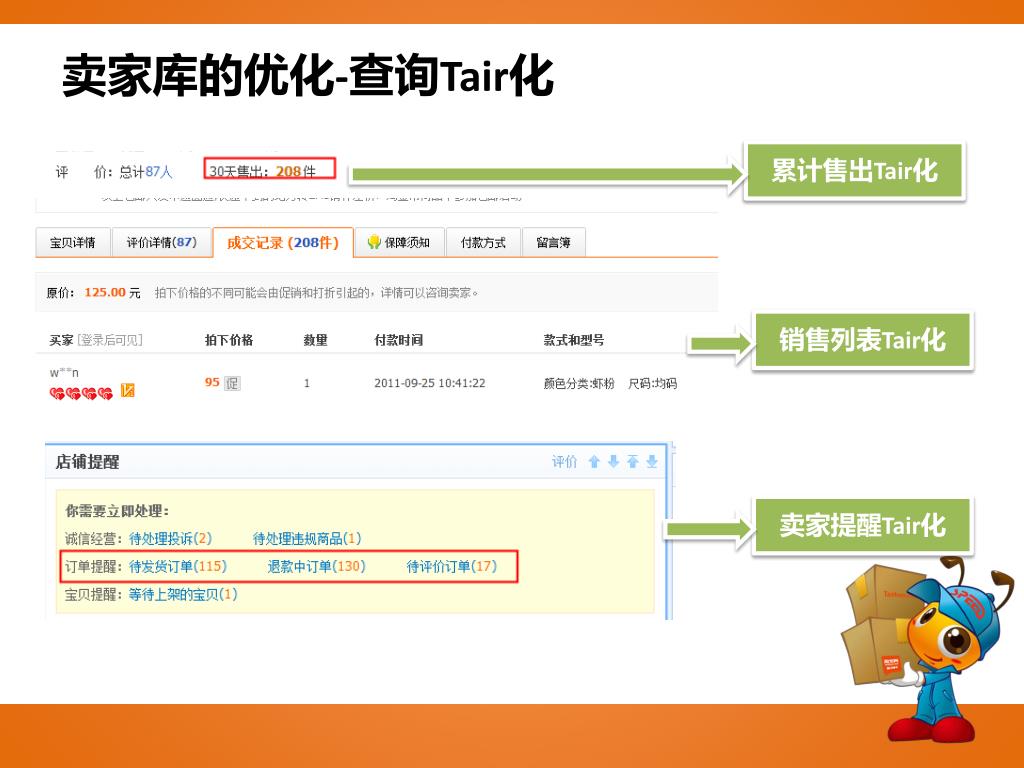1024x768 pixels.
Task: Click the 促 promotion tag next to price 95
Action: (232, 383)
